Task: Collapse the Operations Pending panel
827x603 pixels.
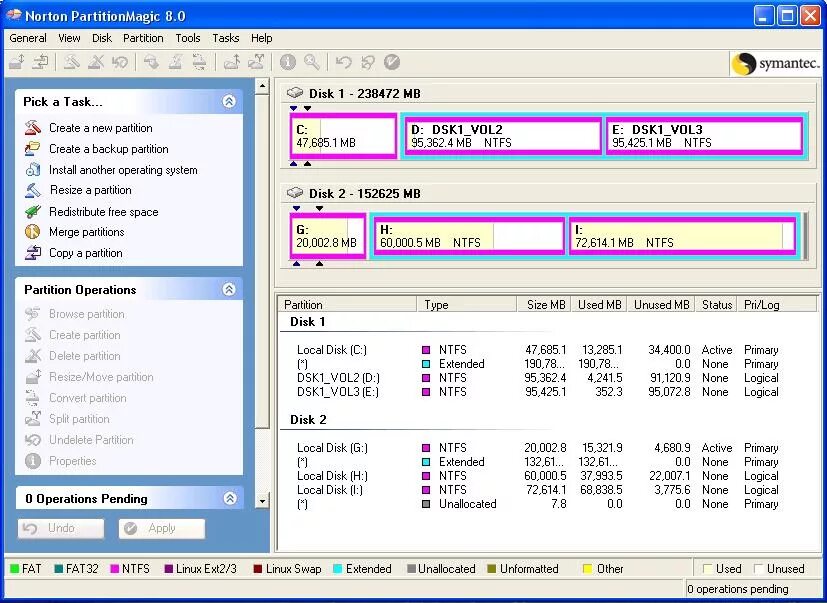Action: pos(230,498)
